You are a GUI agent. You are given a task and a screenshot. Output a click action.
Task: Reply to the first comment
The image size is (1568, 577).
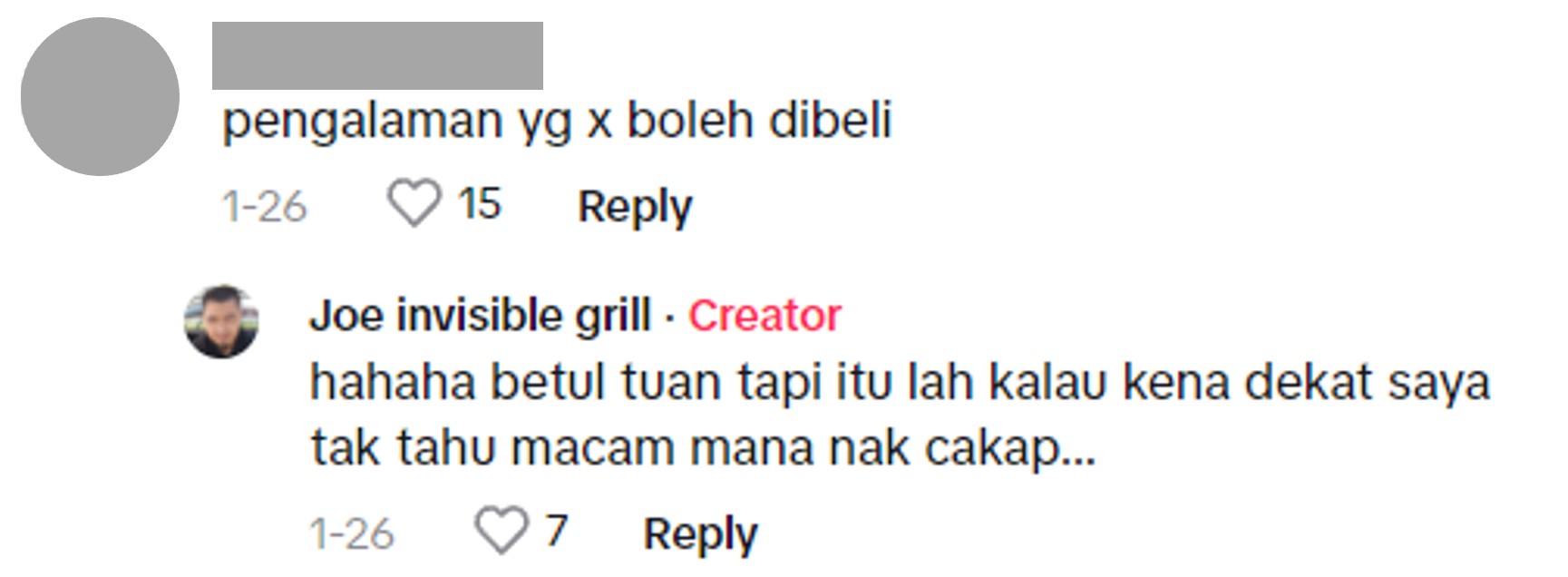[x=635, y=207]
